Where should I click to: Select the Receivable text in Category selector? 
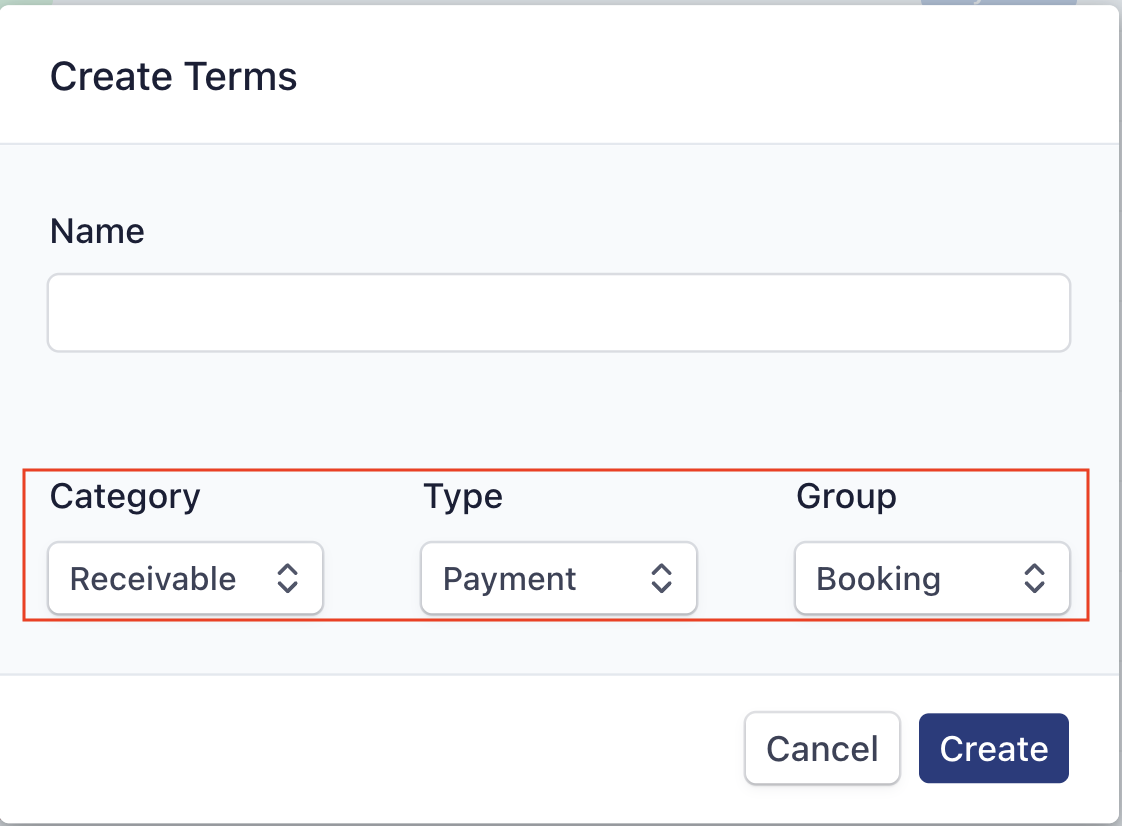(x=153, y=579)
